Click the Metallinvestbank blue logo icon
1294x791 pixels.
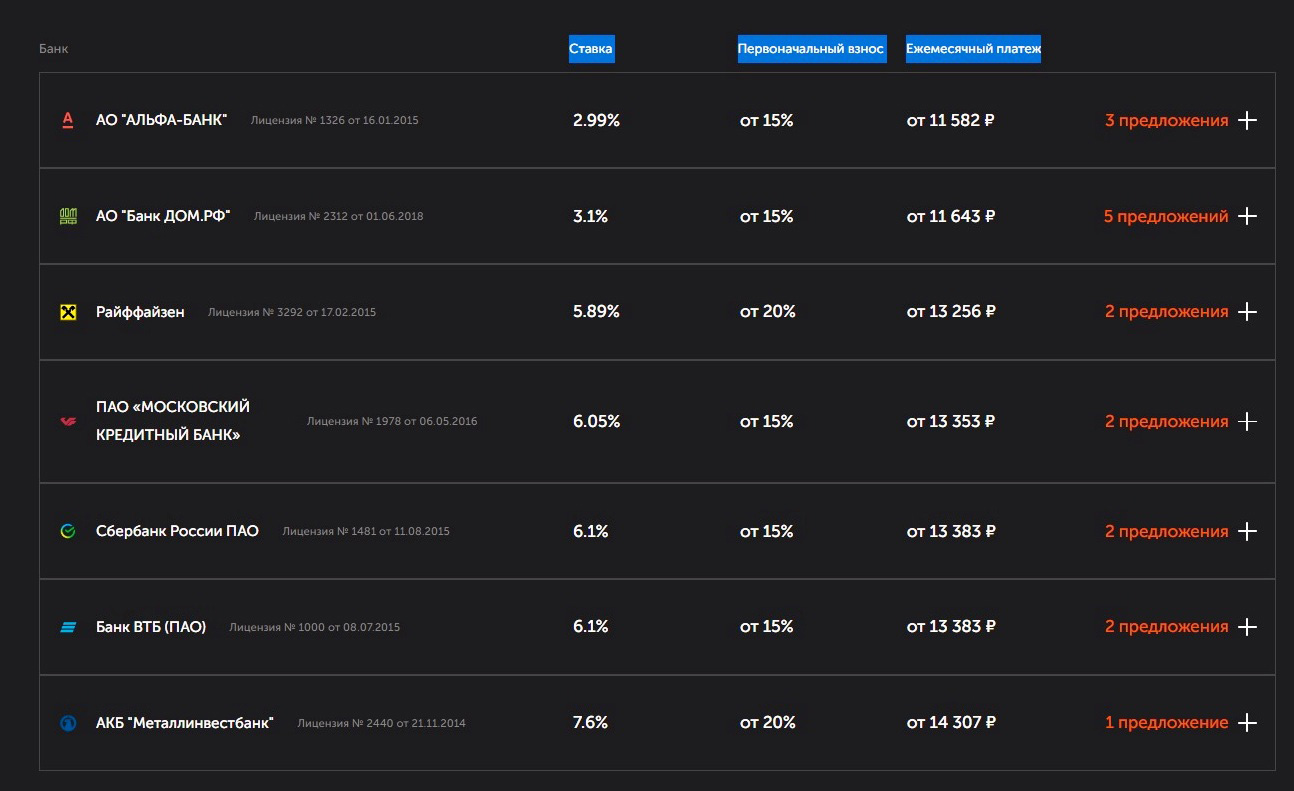(68, 723)
